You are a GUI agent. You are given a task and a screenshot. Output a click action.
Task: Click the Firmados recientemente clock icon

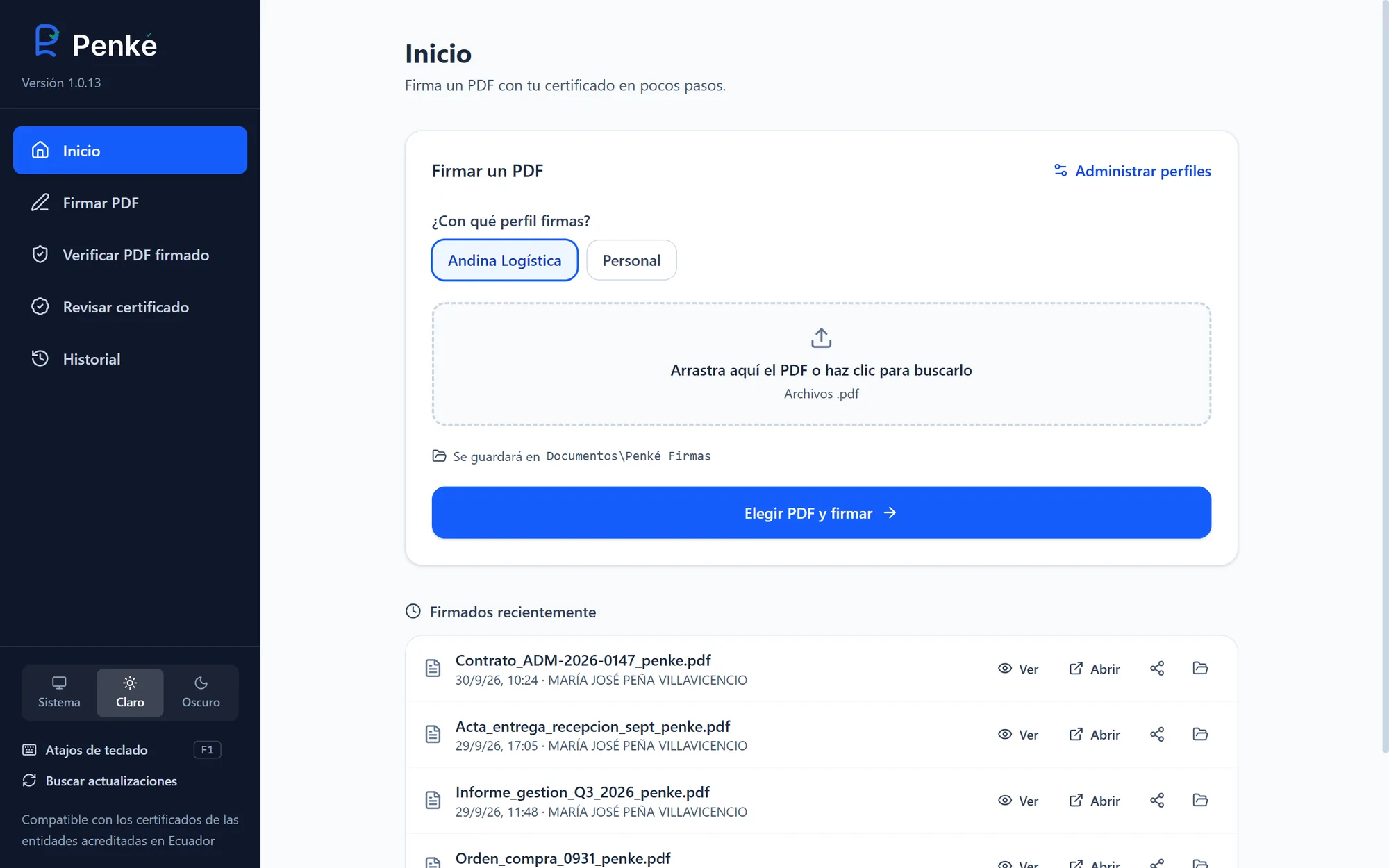click(413, 611)
